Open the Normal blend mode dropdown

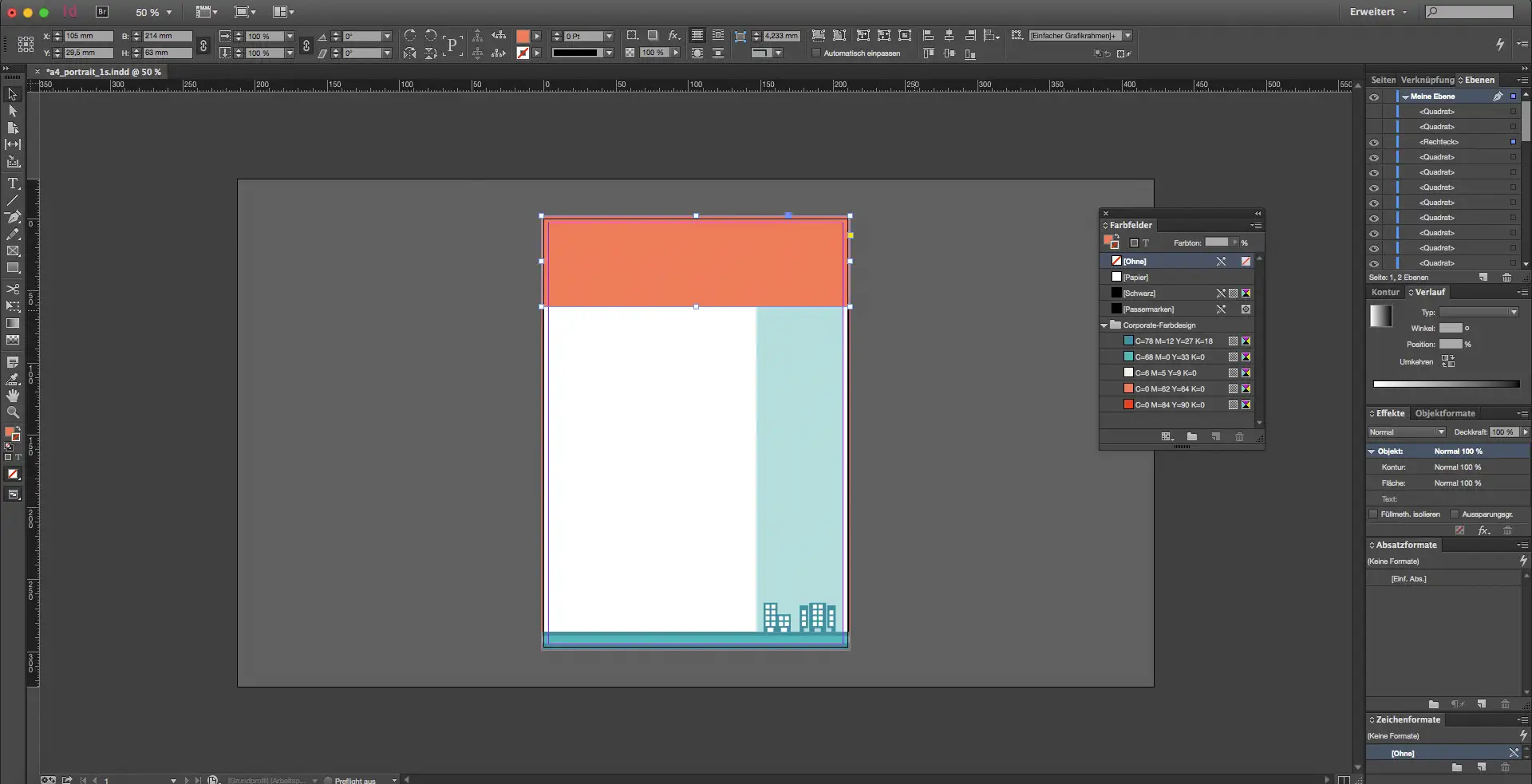(x=1407, y=432)
